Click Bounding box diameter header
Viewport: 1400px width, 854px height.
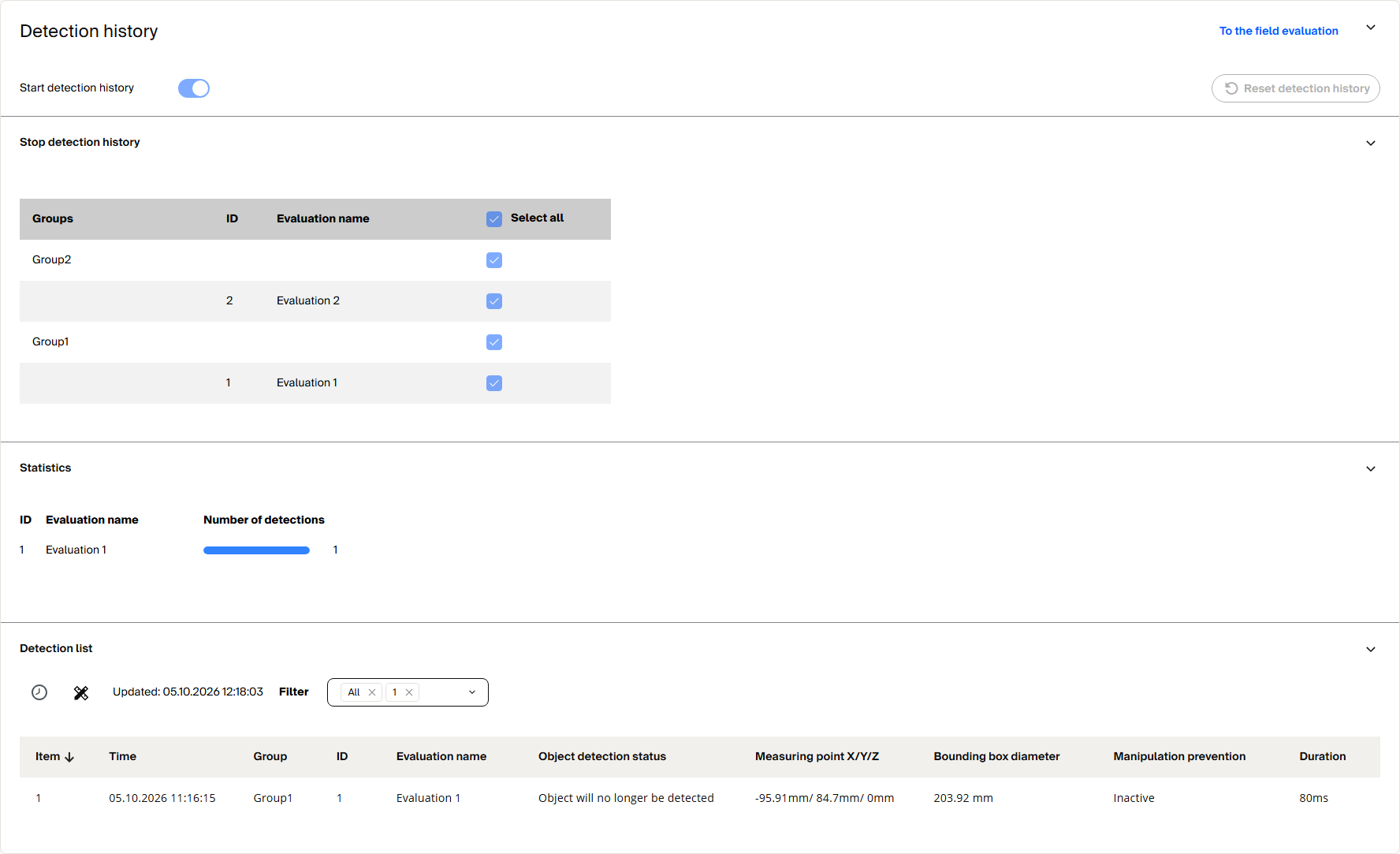click(996, 756)
